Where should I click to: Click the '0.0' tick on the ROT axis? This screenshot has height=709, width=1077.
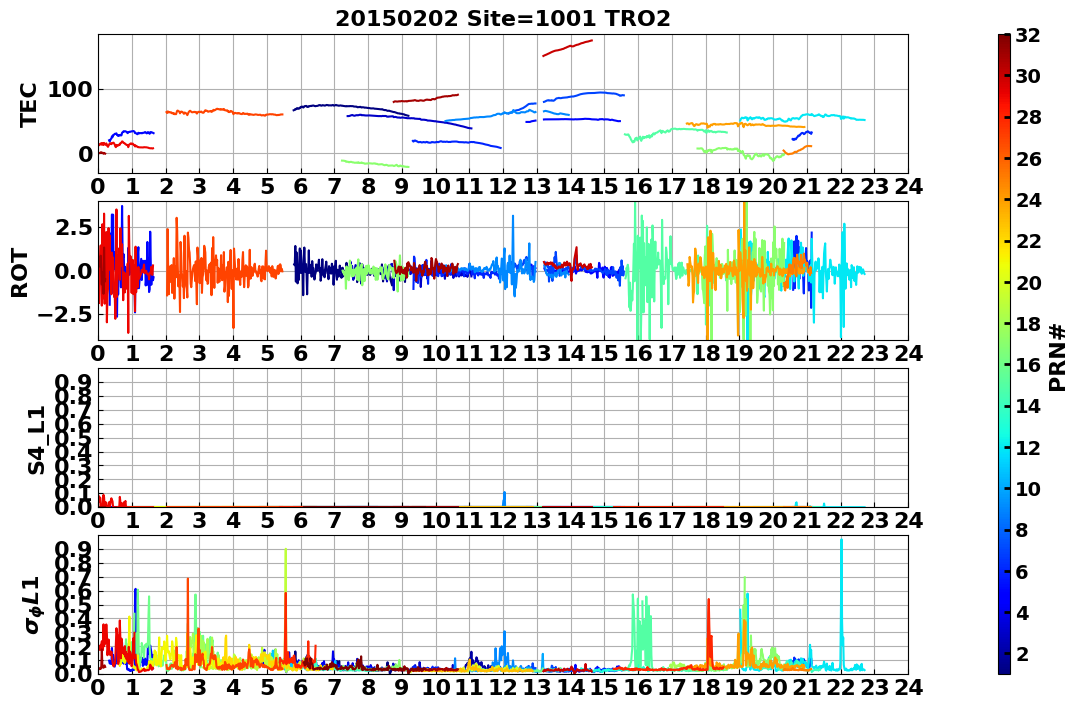coord(75,271)
